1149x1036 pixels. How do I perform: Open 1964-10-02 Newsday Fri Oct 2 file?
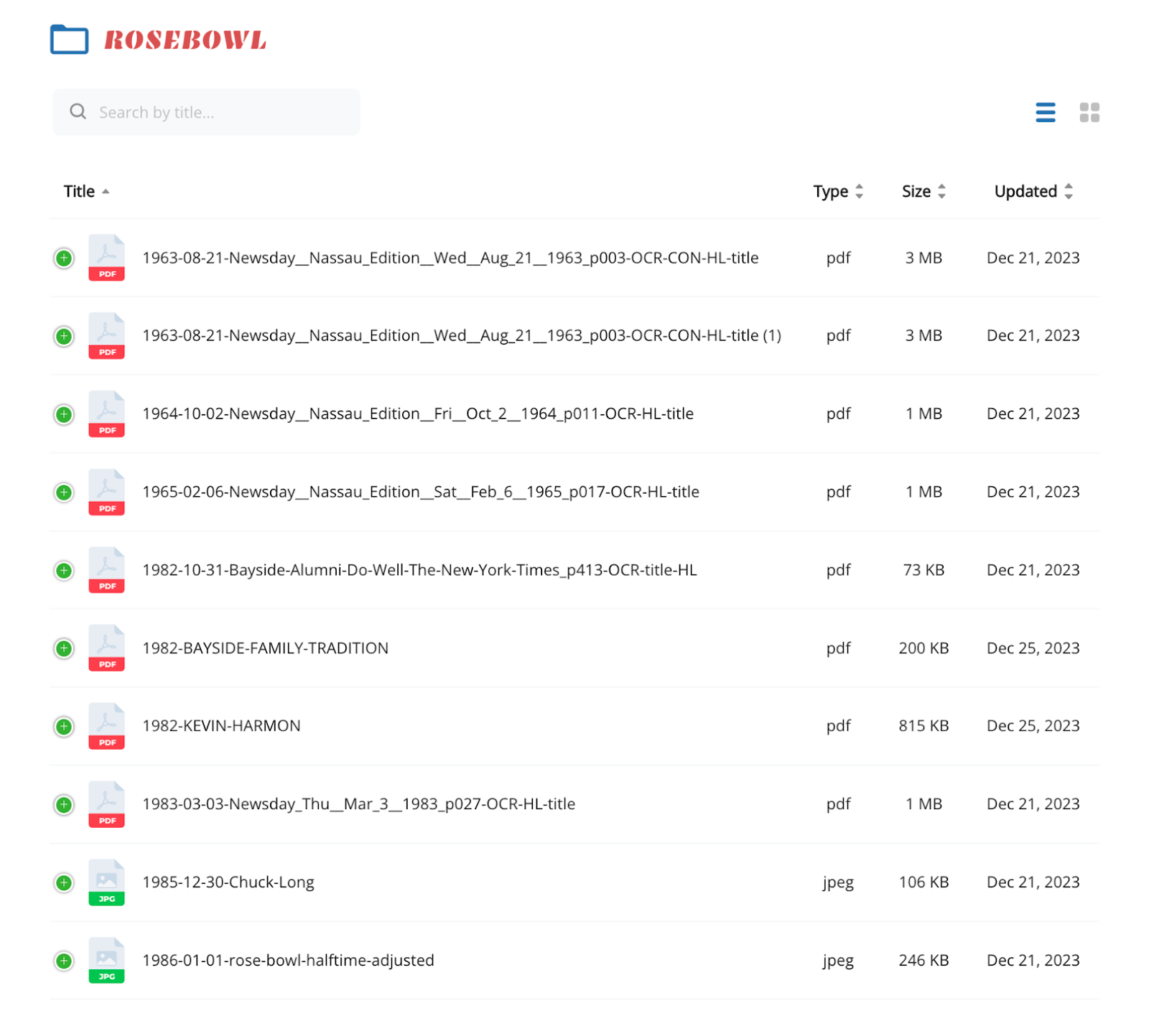point(418,414)
